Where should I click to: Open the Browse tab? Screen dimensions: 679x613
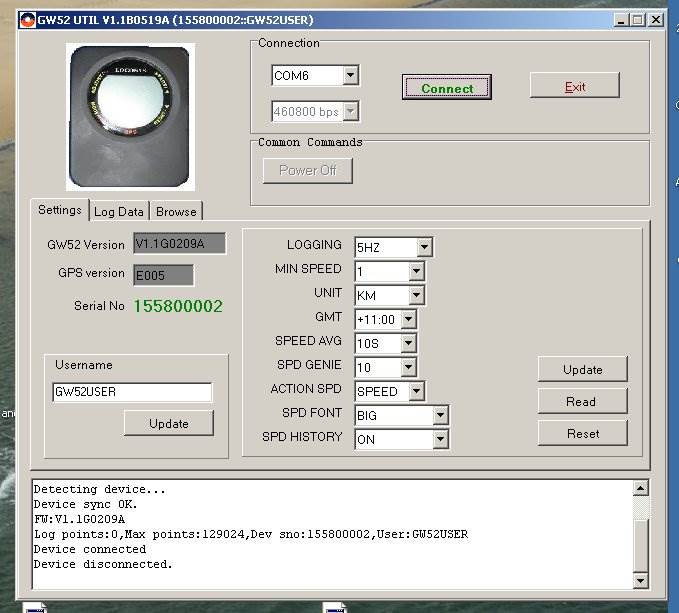coord(176,212)
